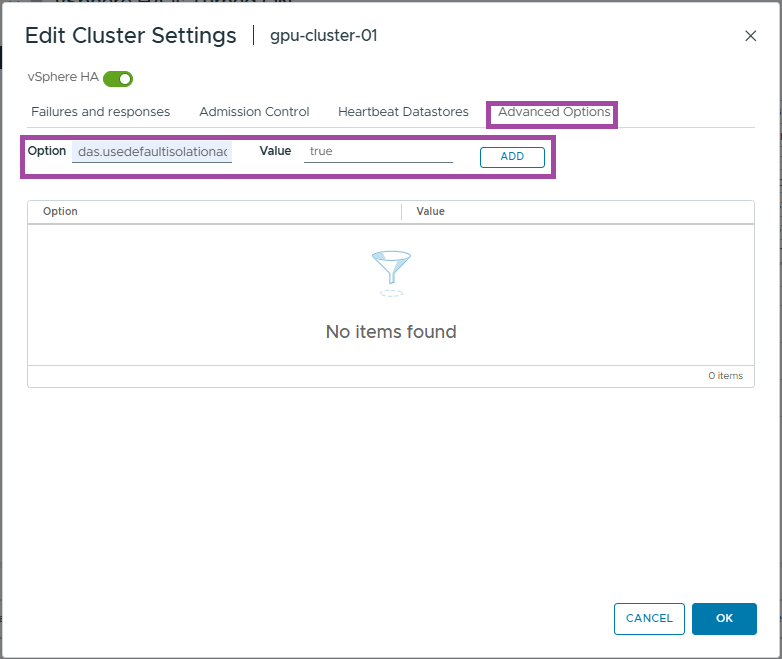782x659 pixels.
Task: Click the No items found message
Action: [x=391, y=332]
